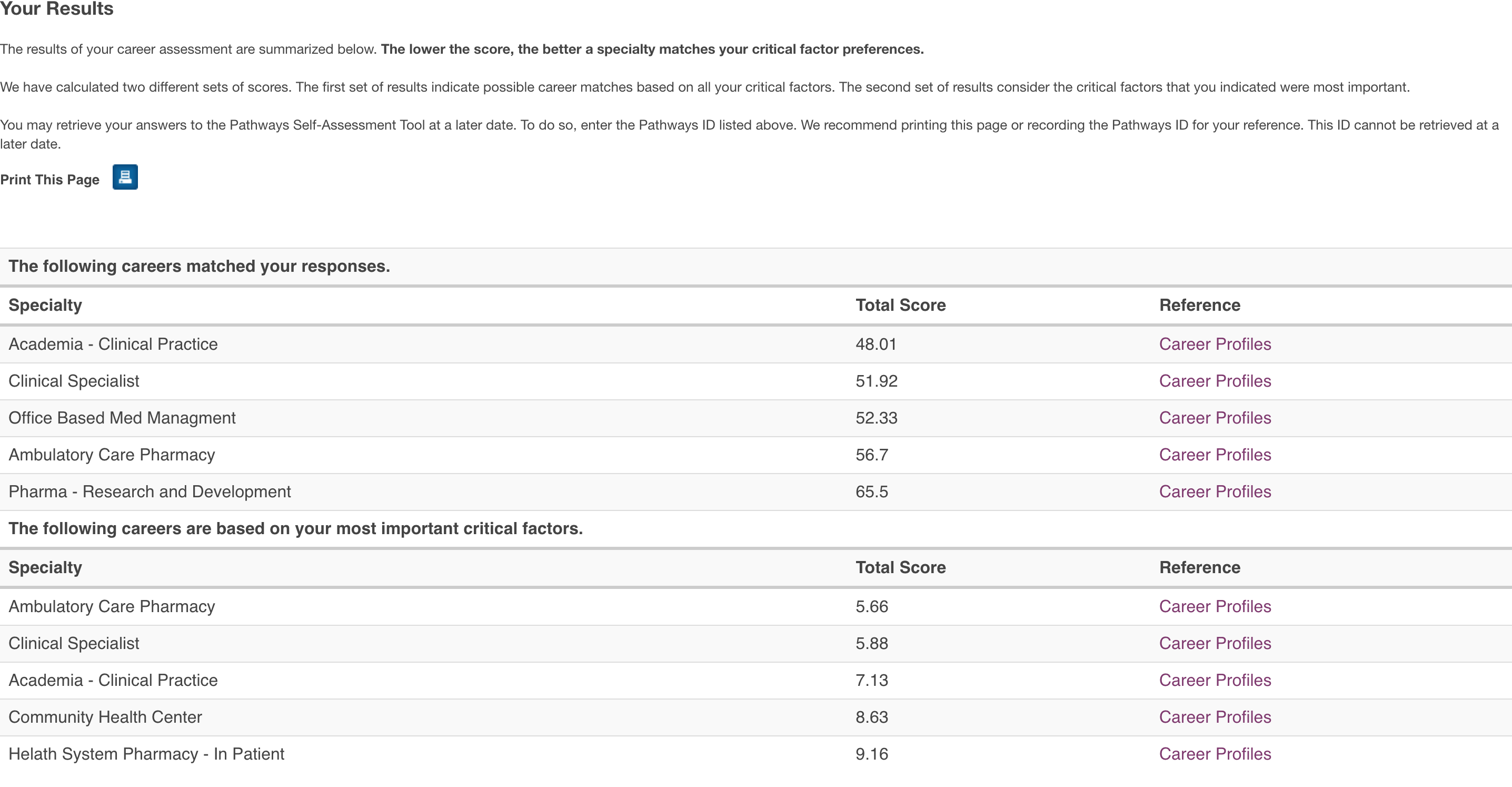Open Career Profiles for the 5.66 score row

[1215, 607]
